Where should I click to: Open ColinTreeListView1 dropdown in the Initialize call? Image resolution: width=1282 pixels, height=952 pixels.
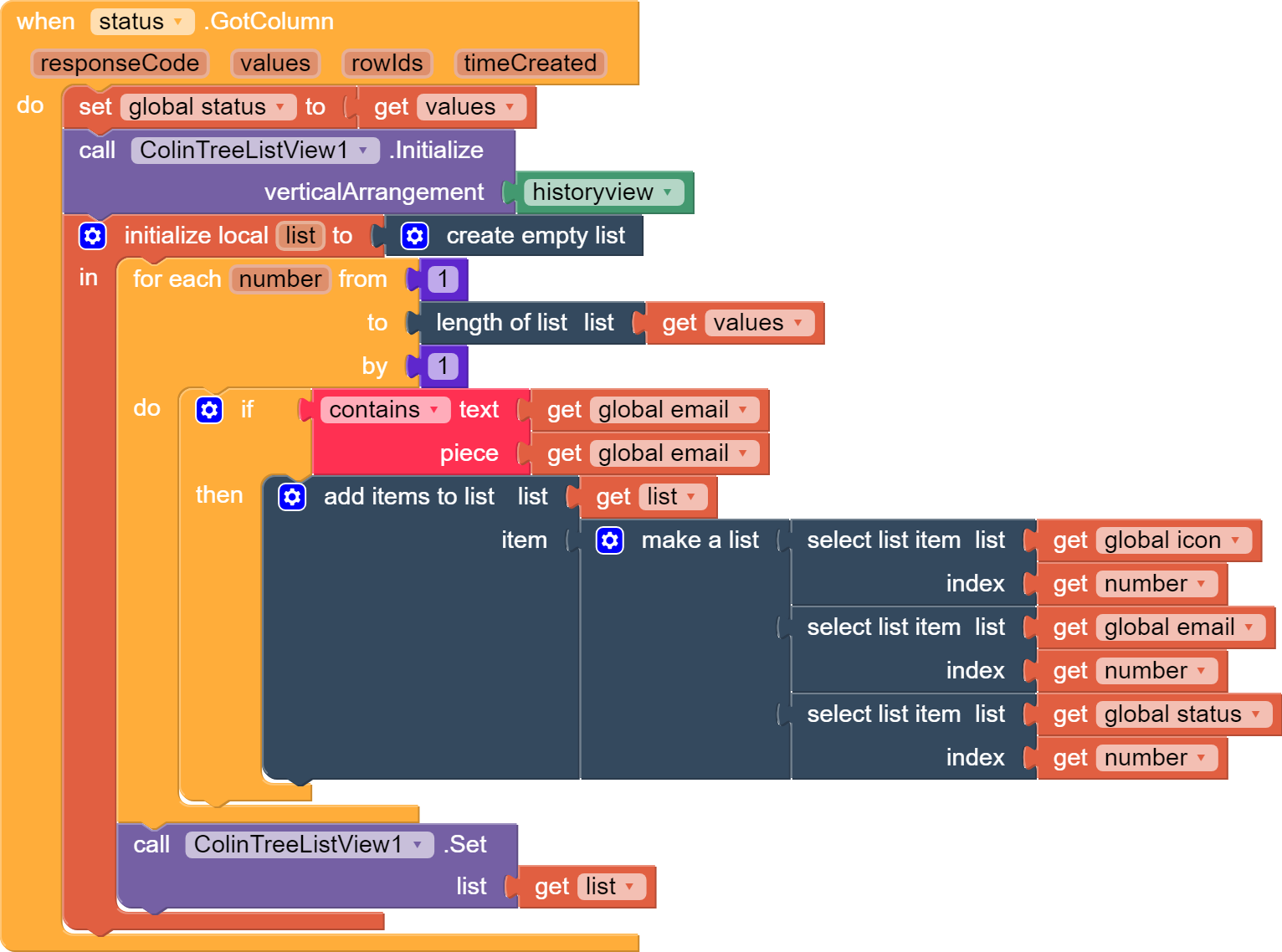point(363,151)
